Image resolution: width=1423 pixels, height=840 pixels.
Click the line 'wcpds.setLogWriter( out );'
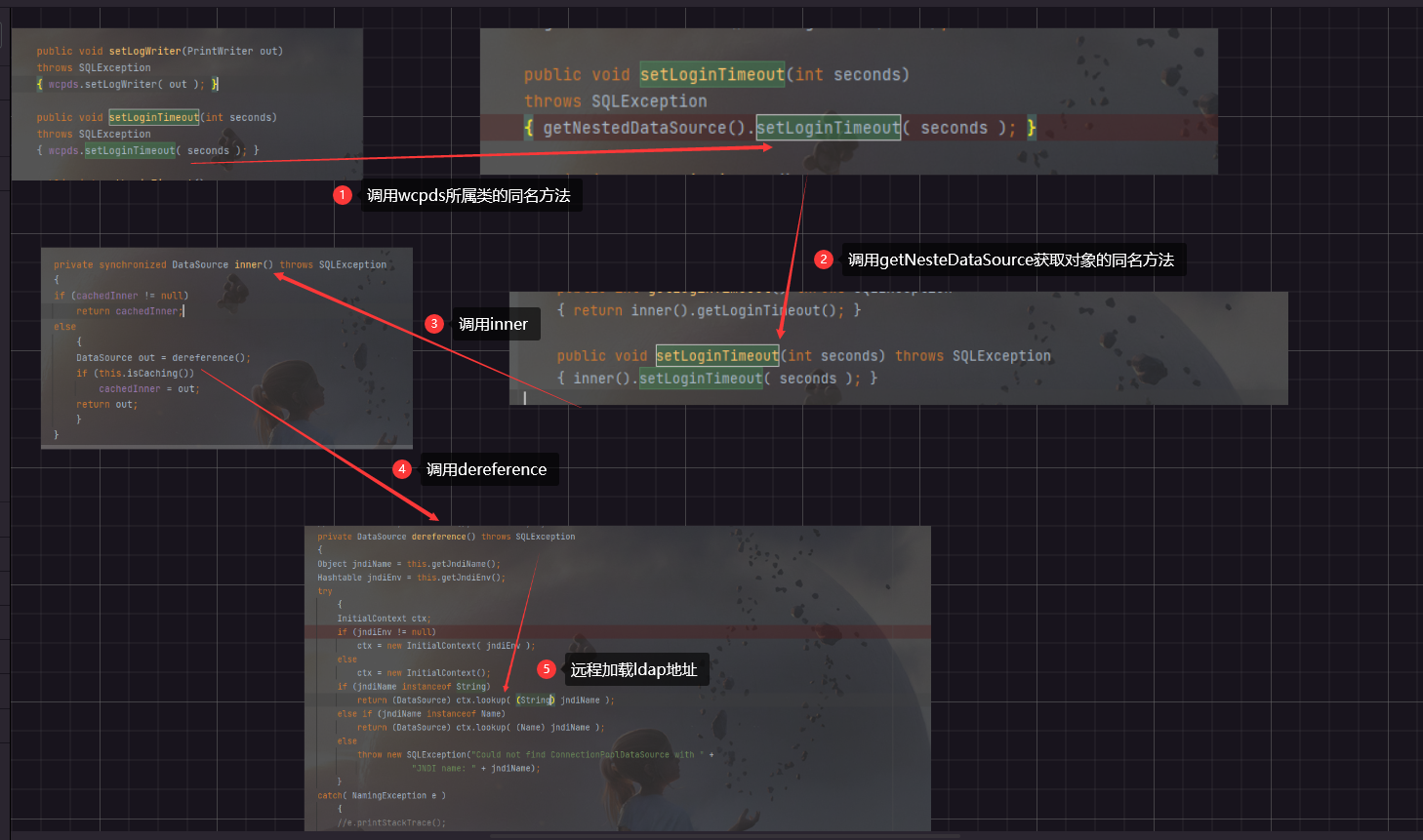[x=128, y=84]
